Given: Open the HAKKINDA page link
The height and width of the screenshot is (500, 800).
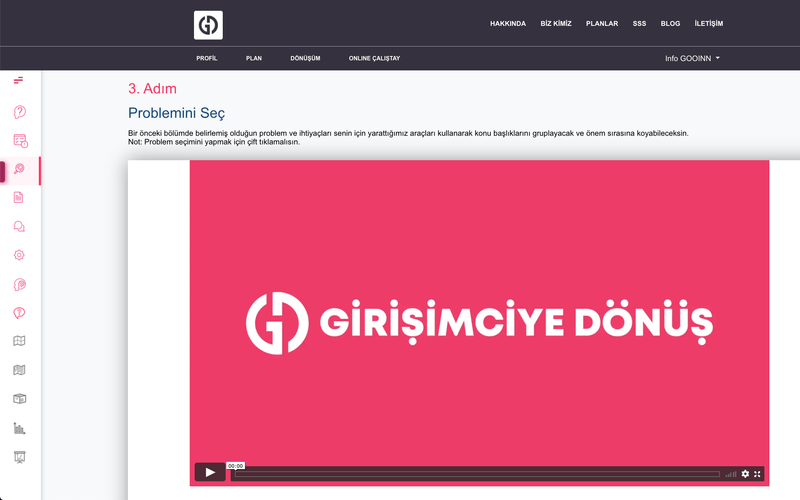Looking at the screenshot, I should 508,23.
